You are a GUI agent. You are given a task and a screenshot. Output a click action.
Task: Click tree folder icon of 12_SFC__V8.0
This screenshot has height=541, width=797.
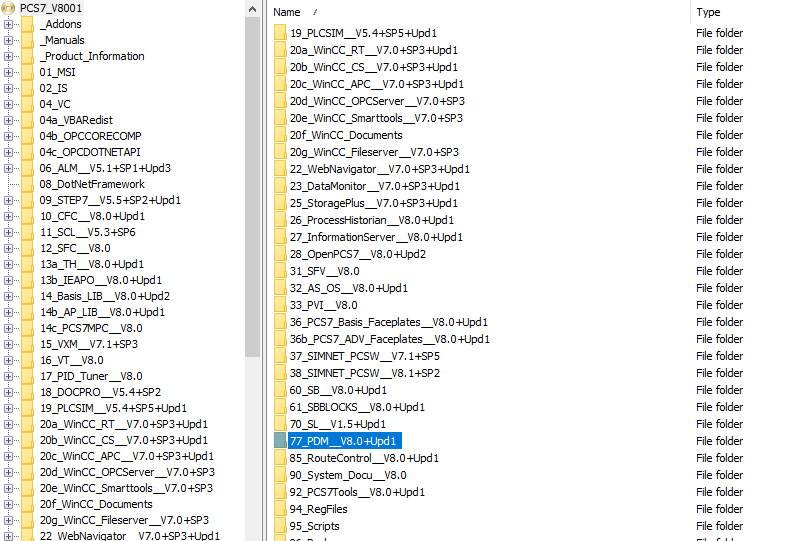click(27, 248)
